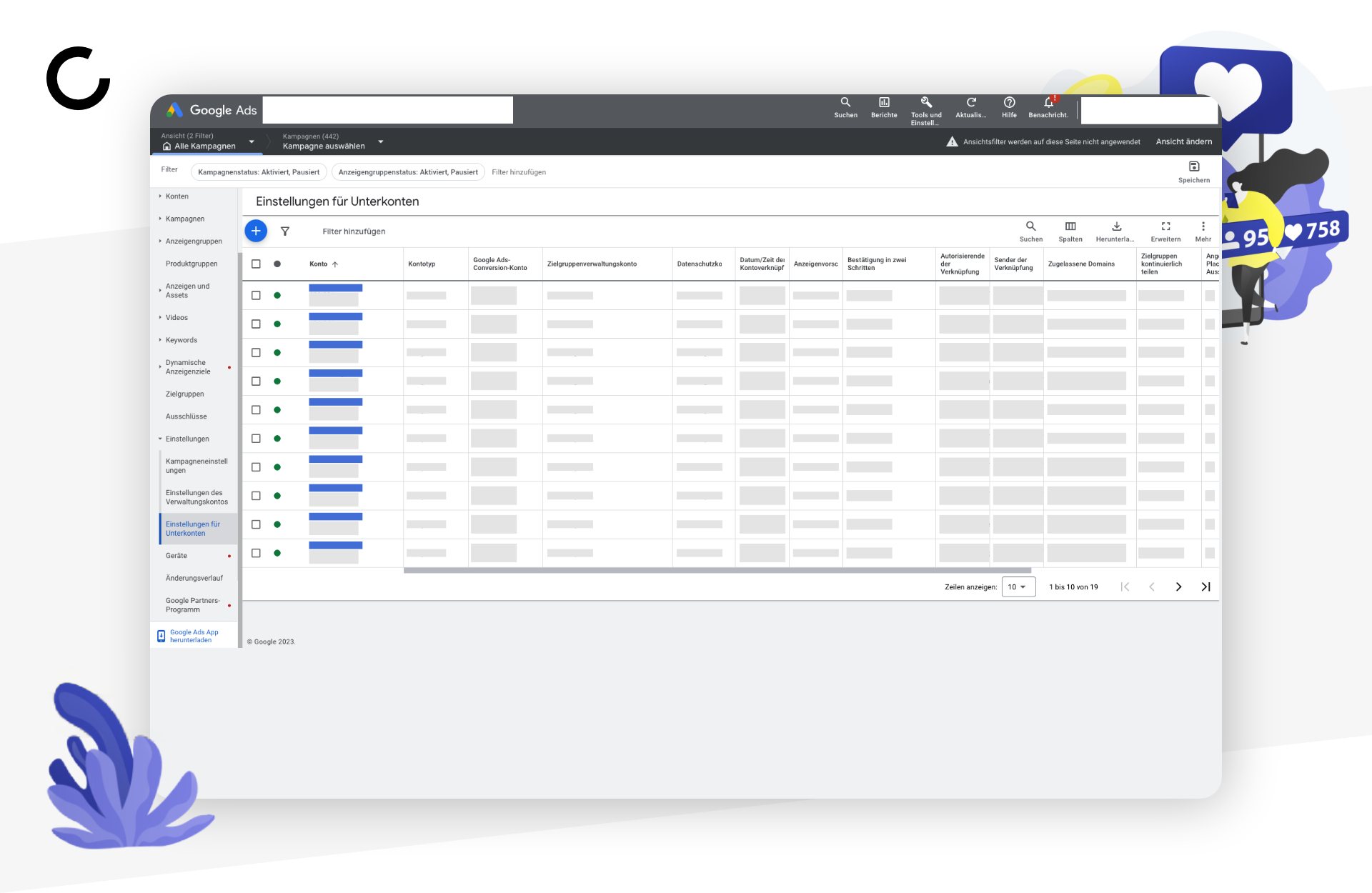
Task: Click the status dot column header
Action: (277, 264)
